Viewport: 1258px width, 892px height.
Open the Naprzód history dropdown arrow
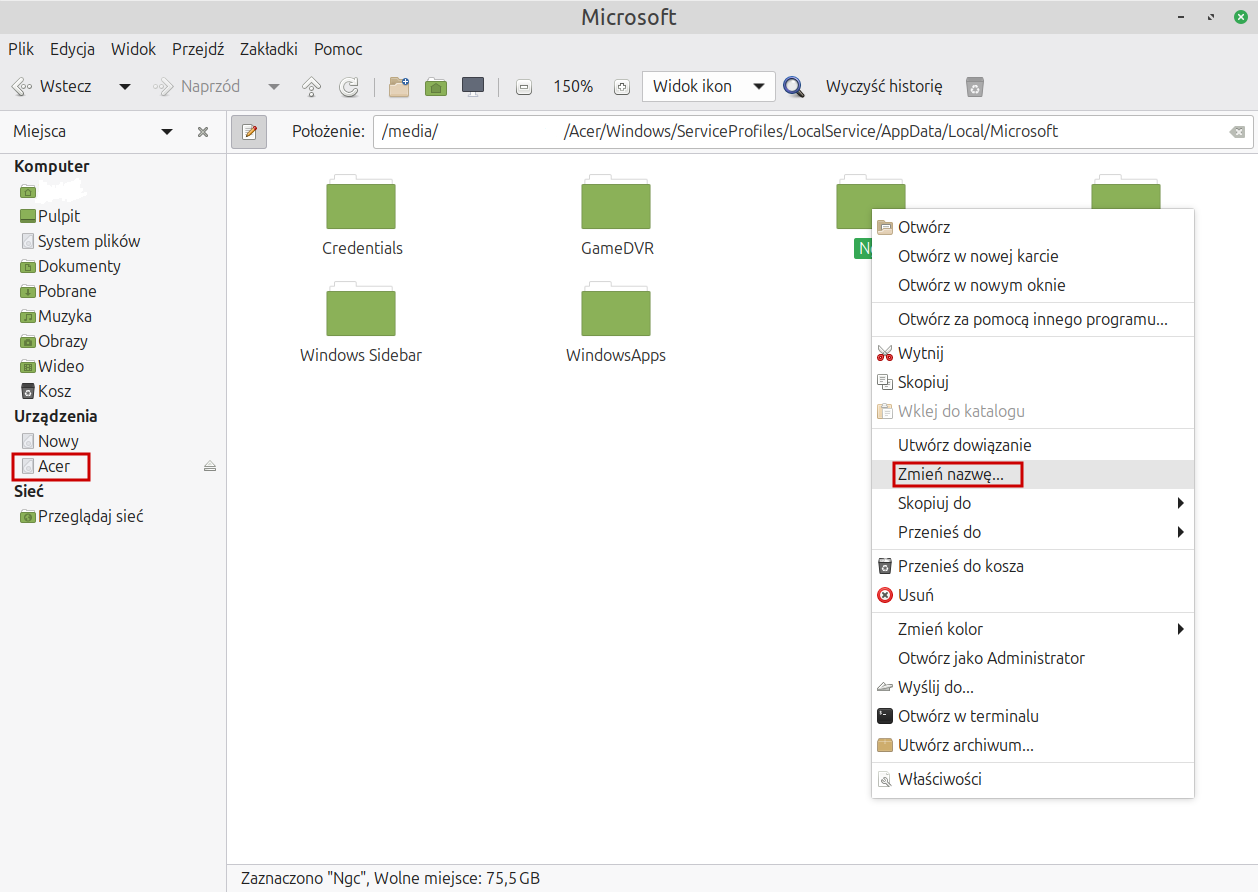tap(274, 87)
